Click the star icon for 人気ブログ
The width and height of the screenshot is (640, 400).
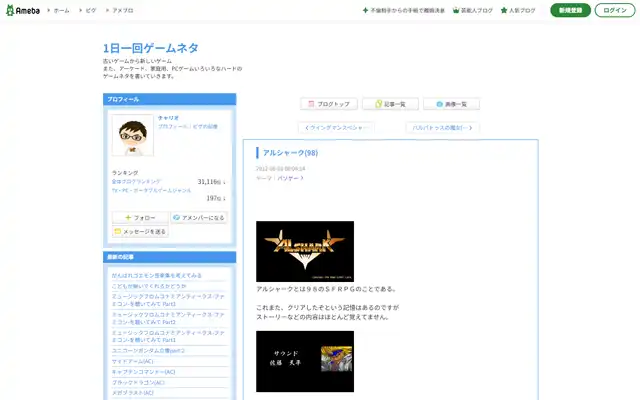[x=504, y=10]
